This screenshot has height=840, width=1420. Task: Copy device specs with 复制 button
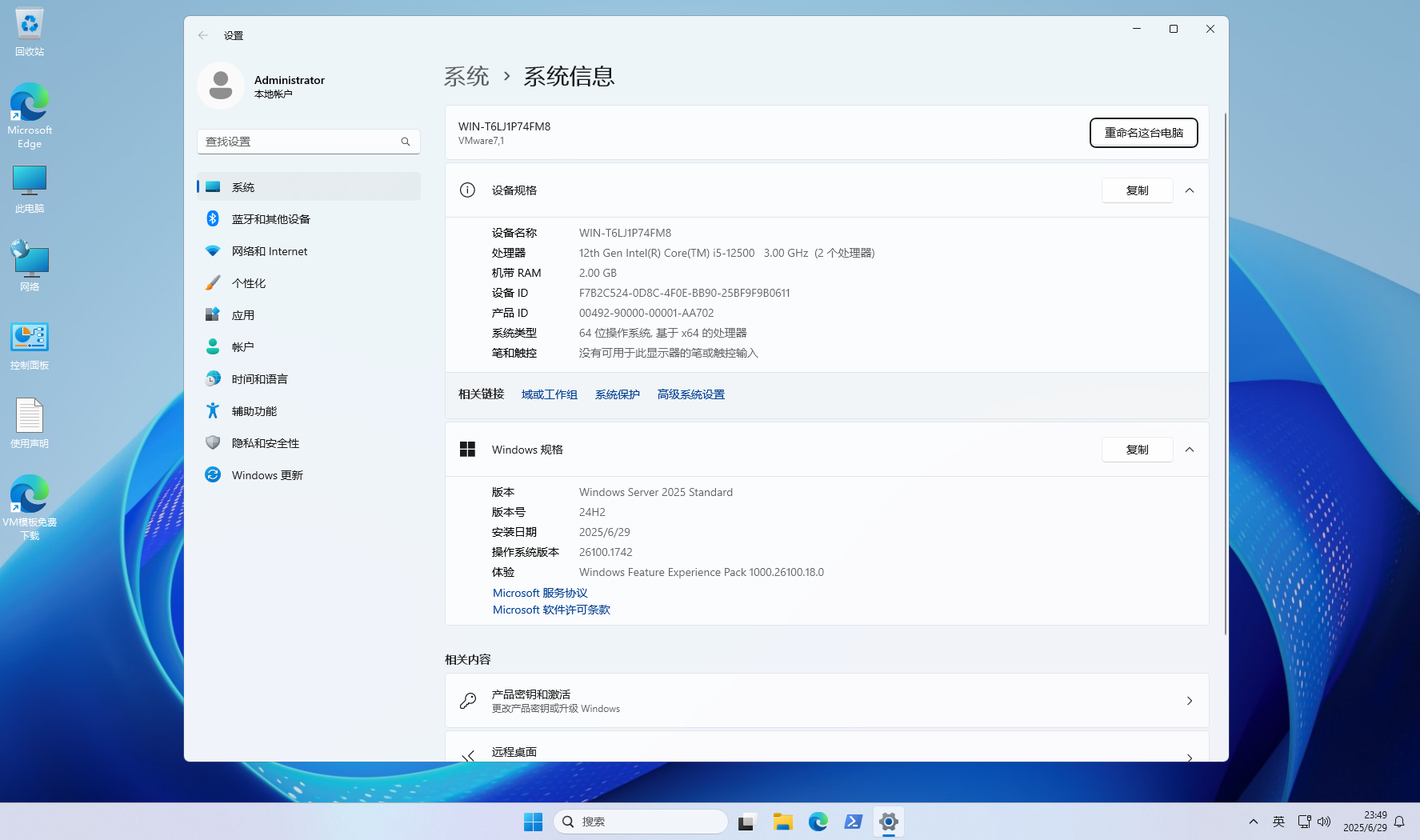1138,190
